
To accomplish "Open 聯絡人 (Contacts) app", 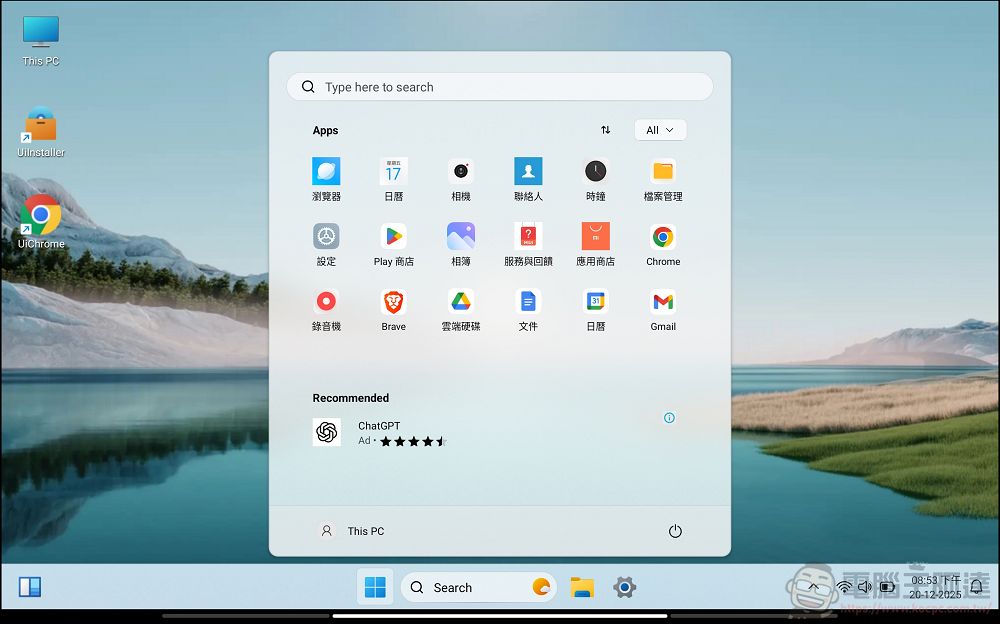I will point(528,180).
